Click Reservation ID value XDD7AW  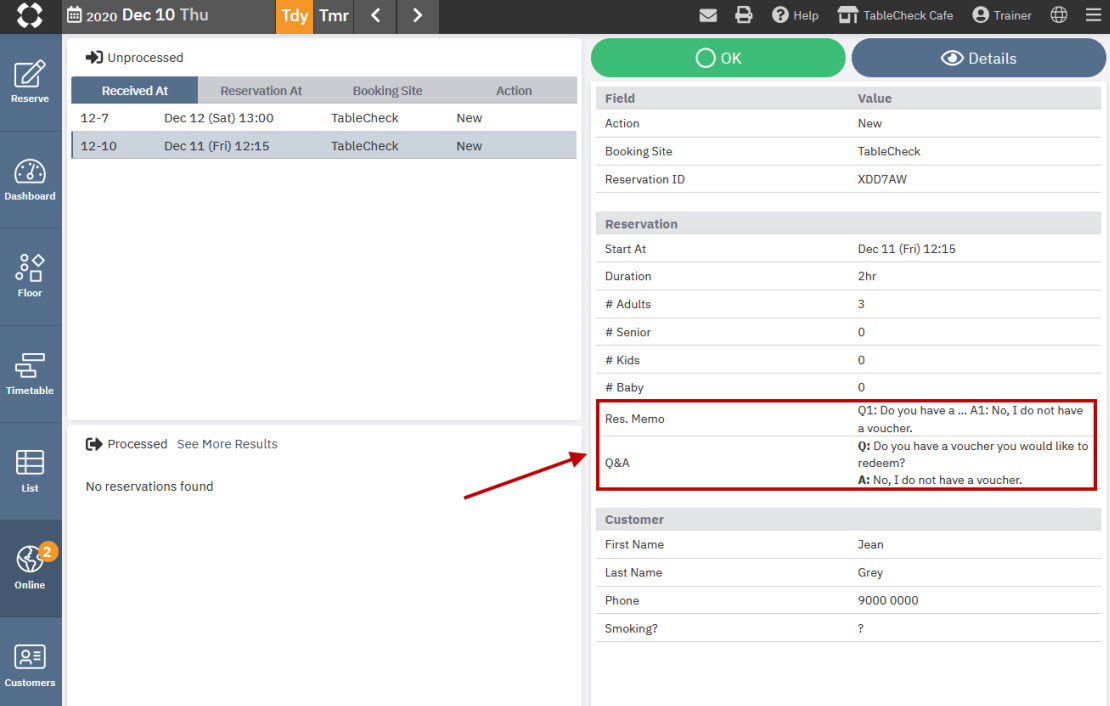pos(882,179)
